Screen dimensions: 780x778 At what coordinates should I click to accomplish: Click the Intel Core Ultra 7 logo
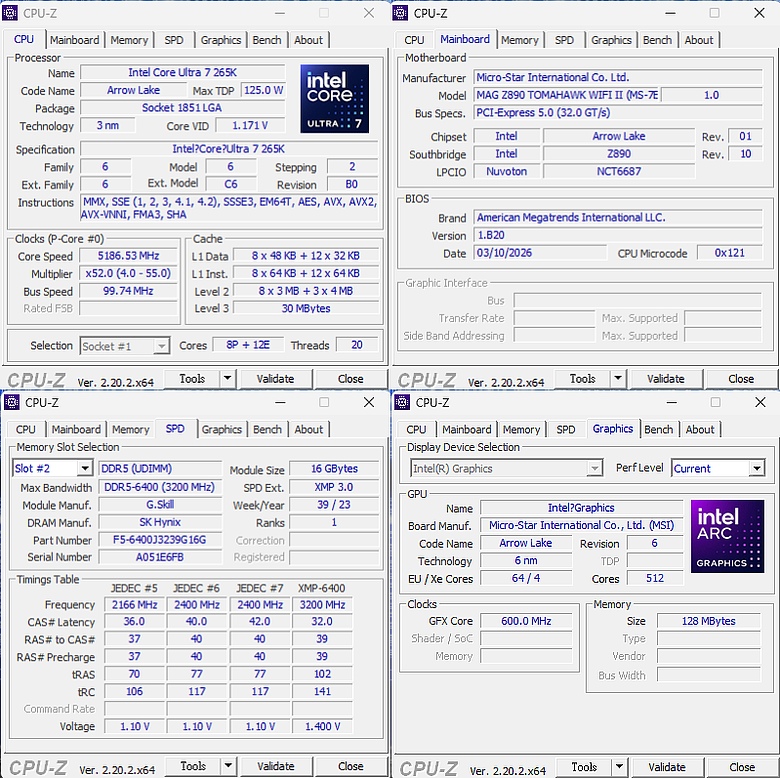point(335,98)
